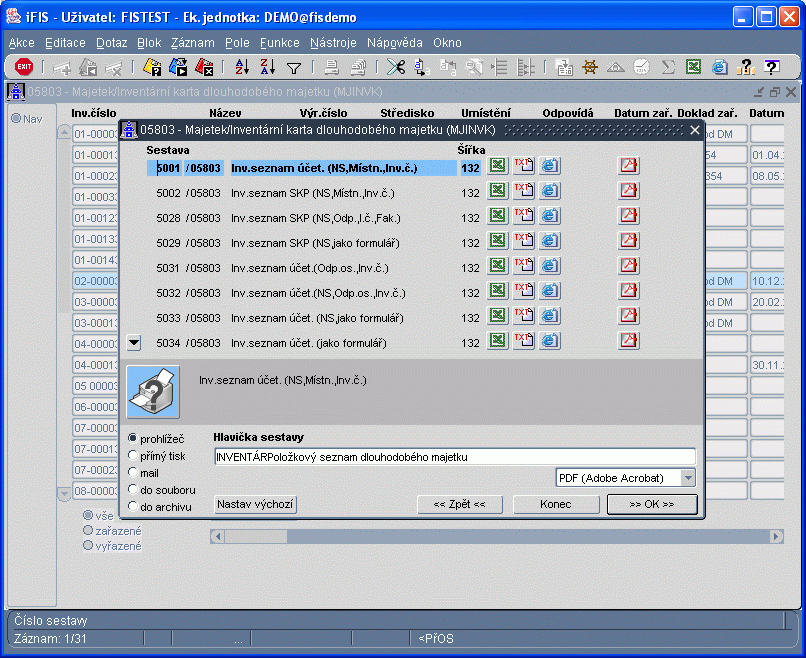Click the Hlavička sestavy text field

click(454, 456)
